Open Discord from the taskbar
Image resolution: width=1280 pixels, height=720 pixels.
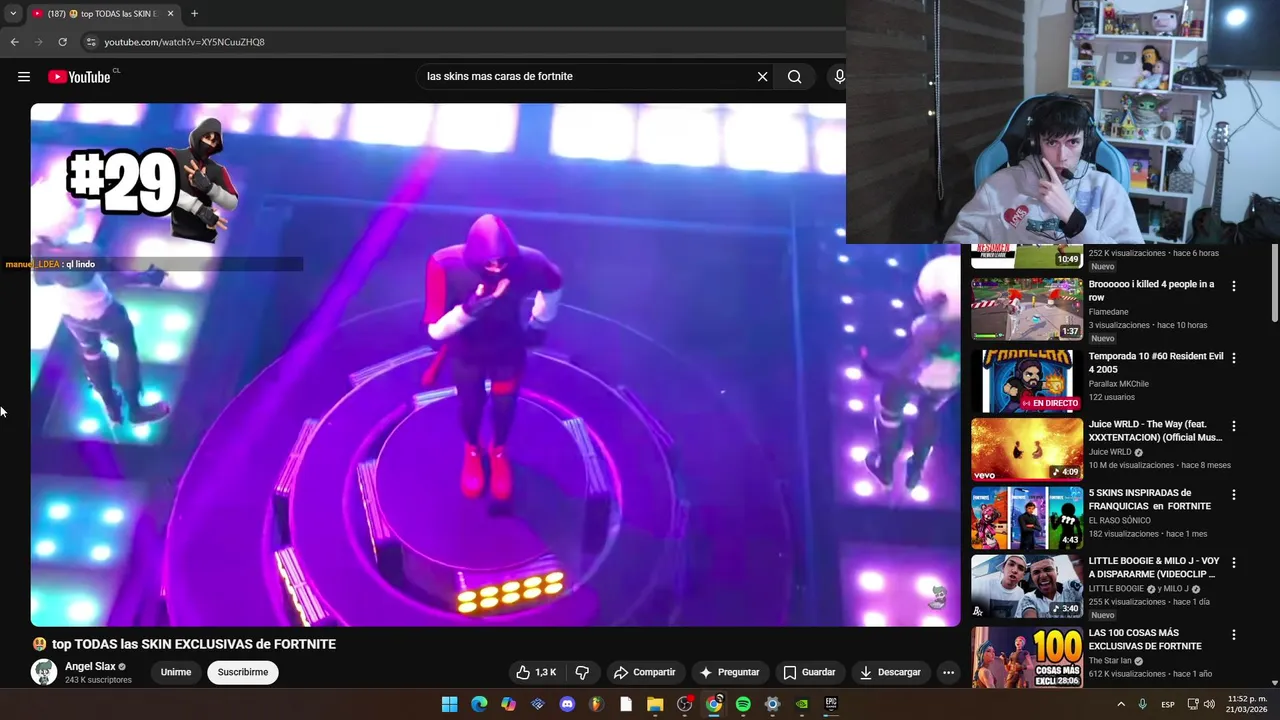pos(567,704)
